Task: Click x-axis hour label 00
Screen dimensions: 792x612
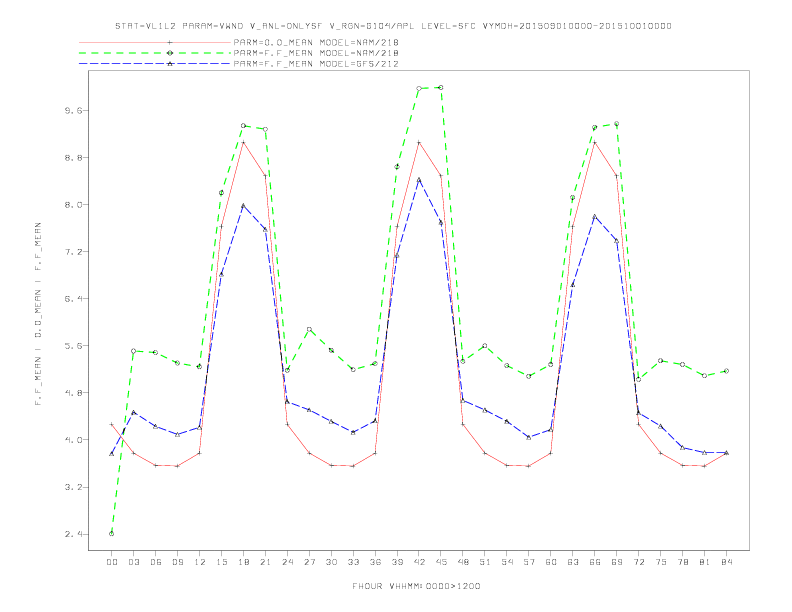Action: tap(112, 562)
